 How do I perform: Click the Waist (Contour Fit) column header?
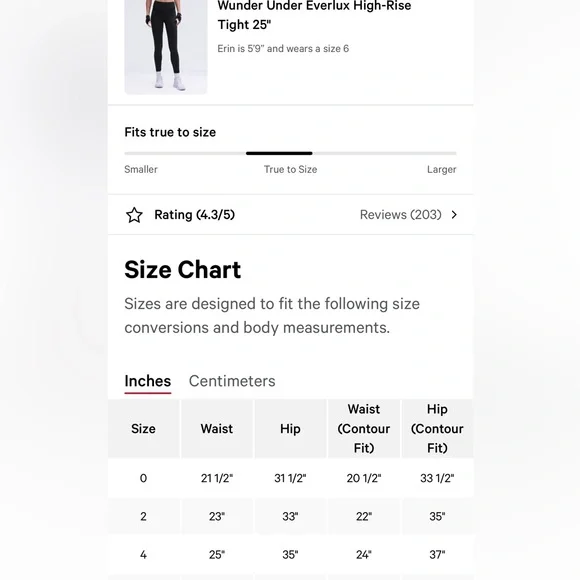(364, 429)
